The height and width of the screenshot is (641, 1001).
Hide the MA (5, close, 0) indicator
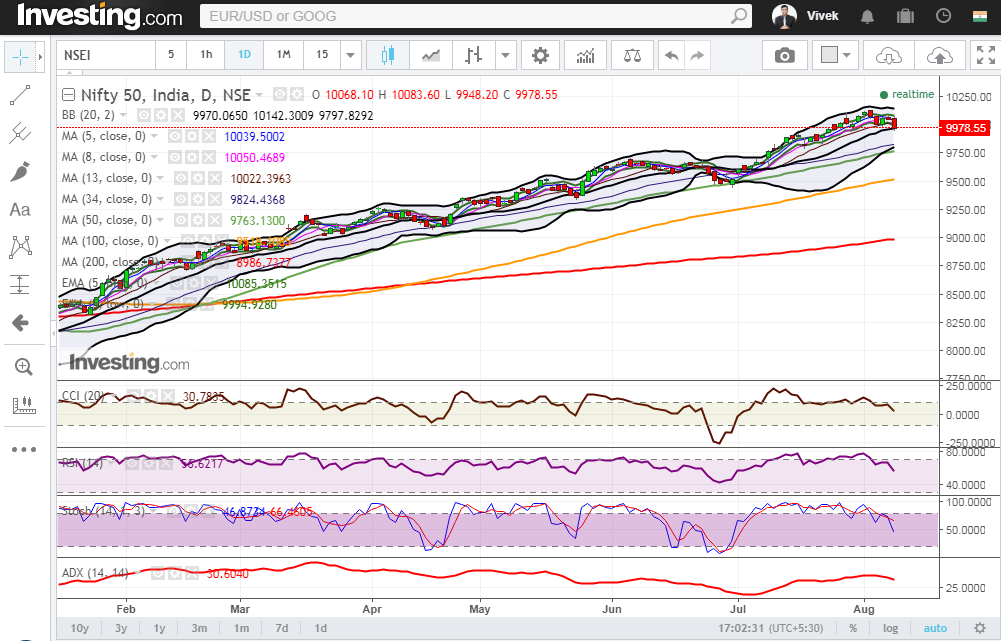[175, 136]
